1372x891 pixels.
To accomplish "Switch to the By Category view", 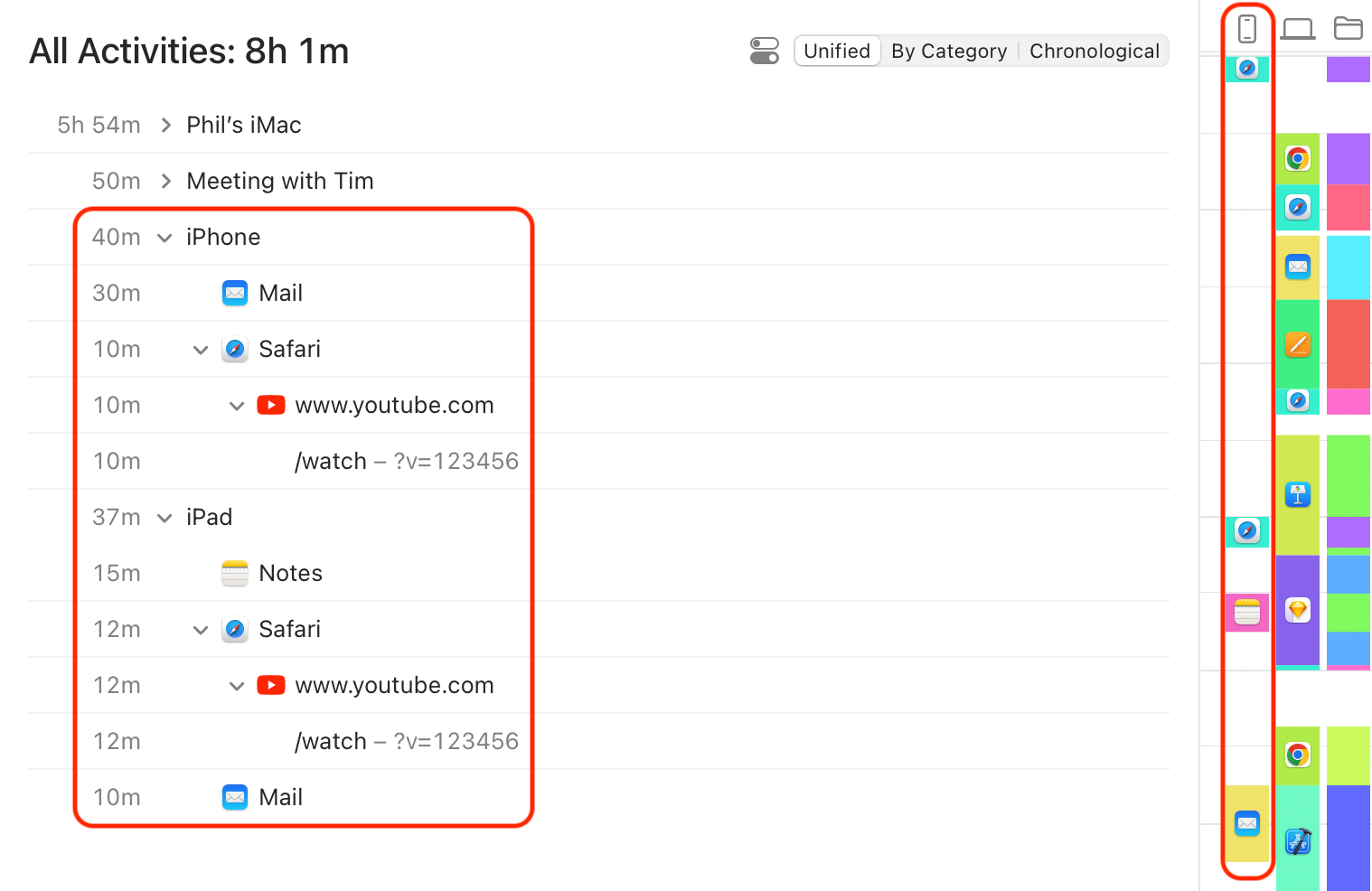I will click(x=949, y=51).
